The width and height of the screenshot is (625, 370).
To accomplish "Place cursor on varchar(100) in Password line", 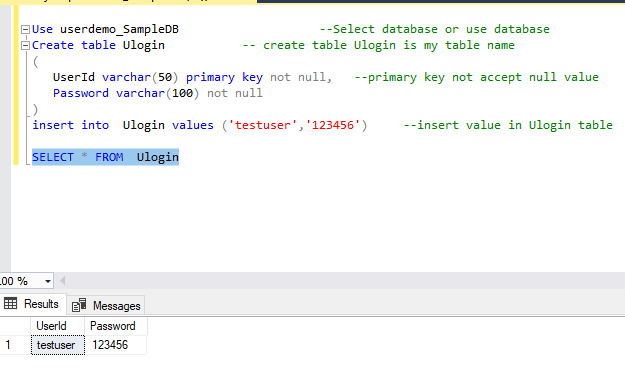I will 157,93.
